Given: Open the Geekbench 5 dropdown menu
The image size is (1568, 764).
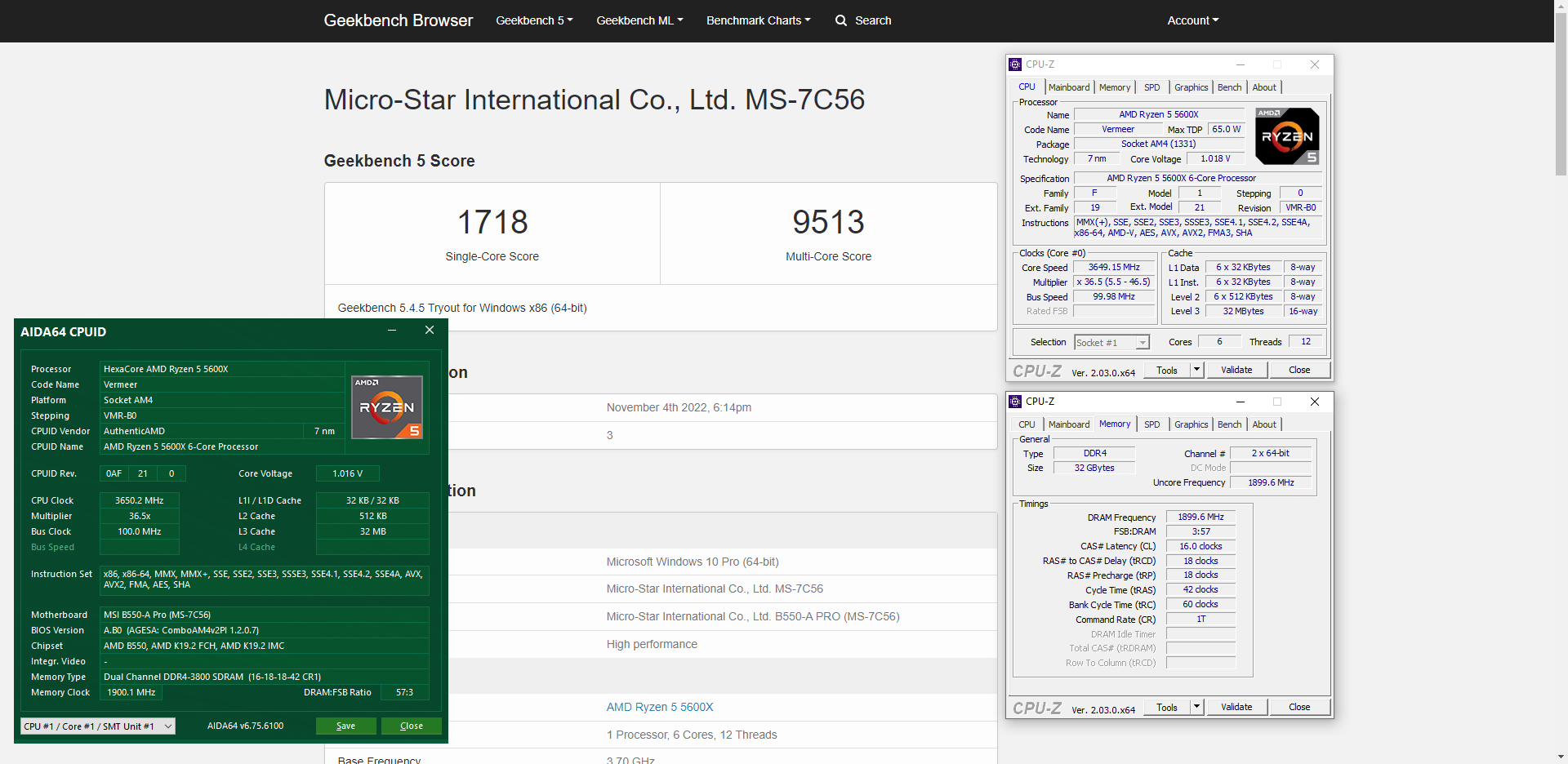Looking at the screenshot, I should click(534, 20).
